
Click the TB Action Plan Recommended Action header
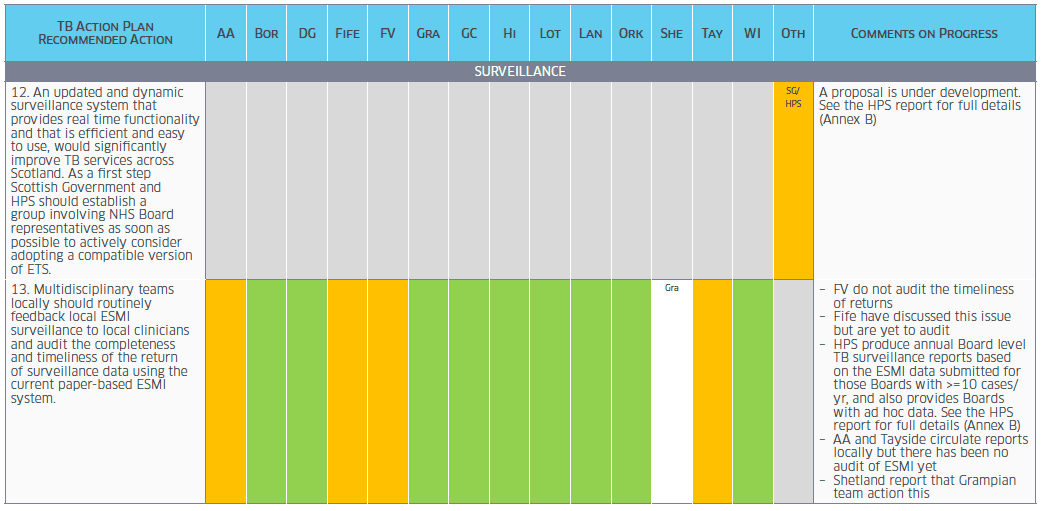pyautogui.click(x=105, y=33)
